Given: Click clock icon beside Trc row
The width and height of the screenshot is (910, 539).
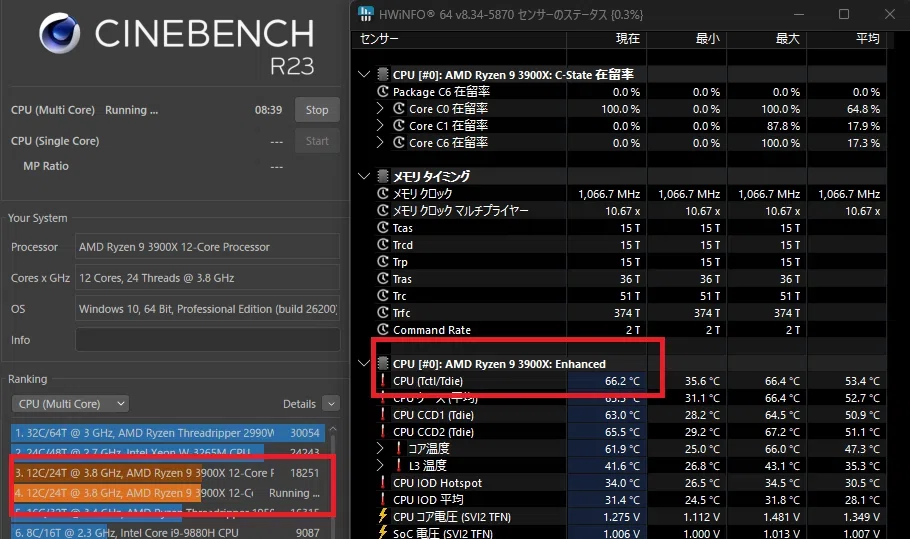Looking at the screenshot, I should tap(382, 295).
